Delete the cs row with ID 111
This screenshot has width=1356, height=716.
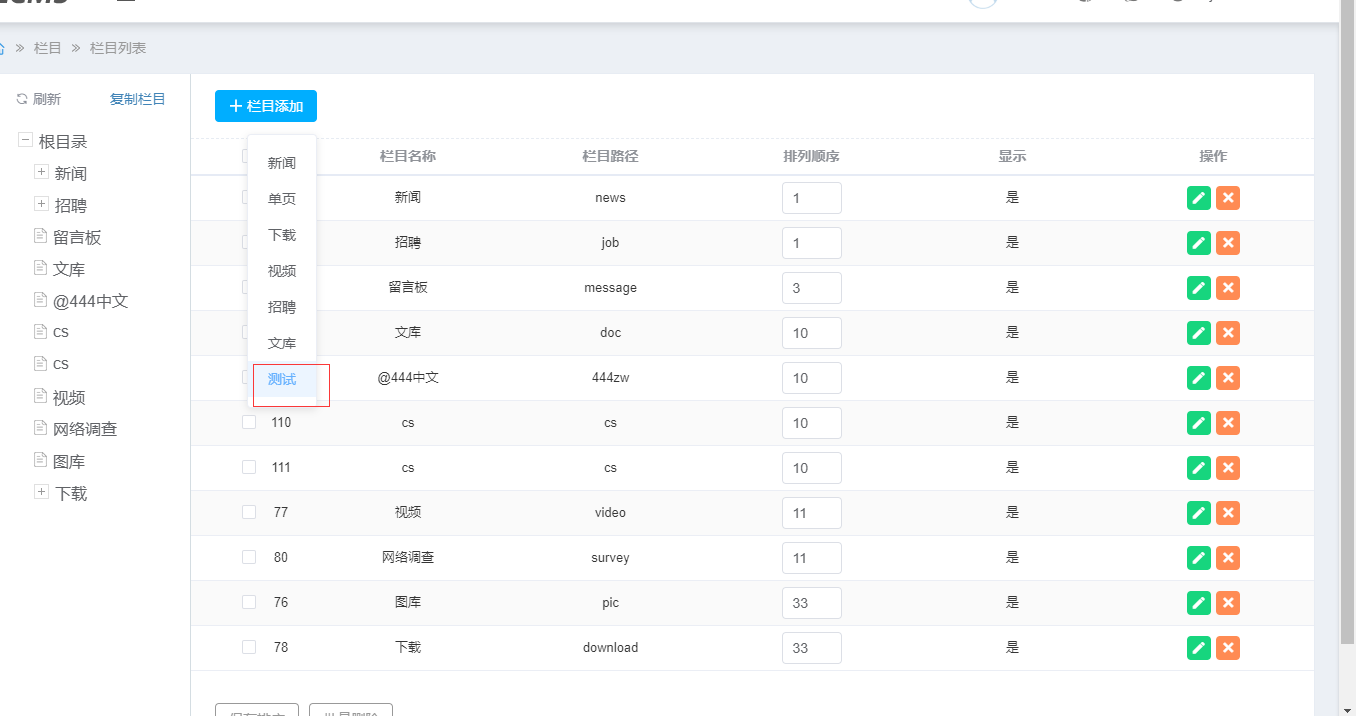tap(1229, 468)
